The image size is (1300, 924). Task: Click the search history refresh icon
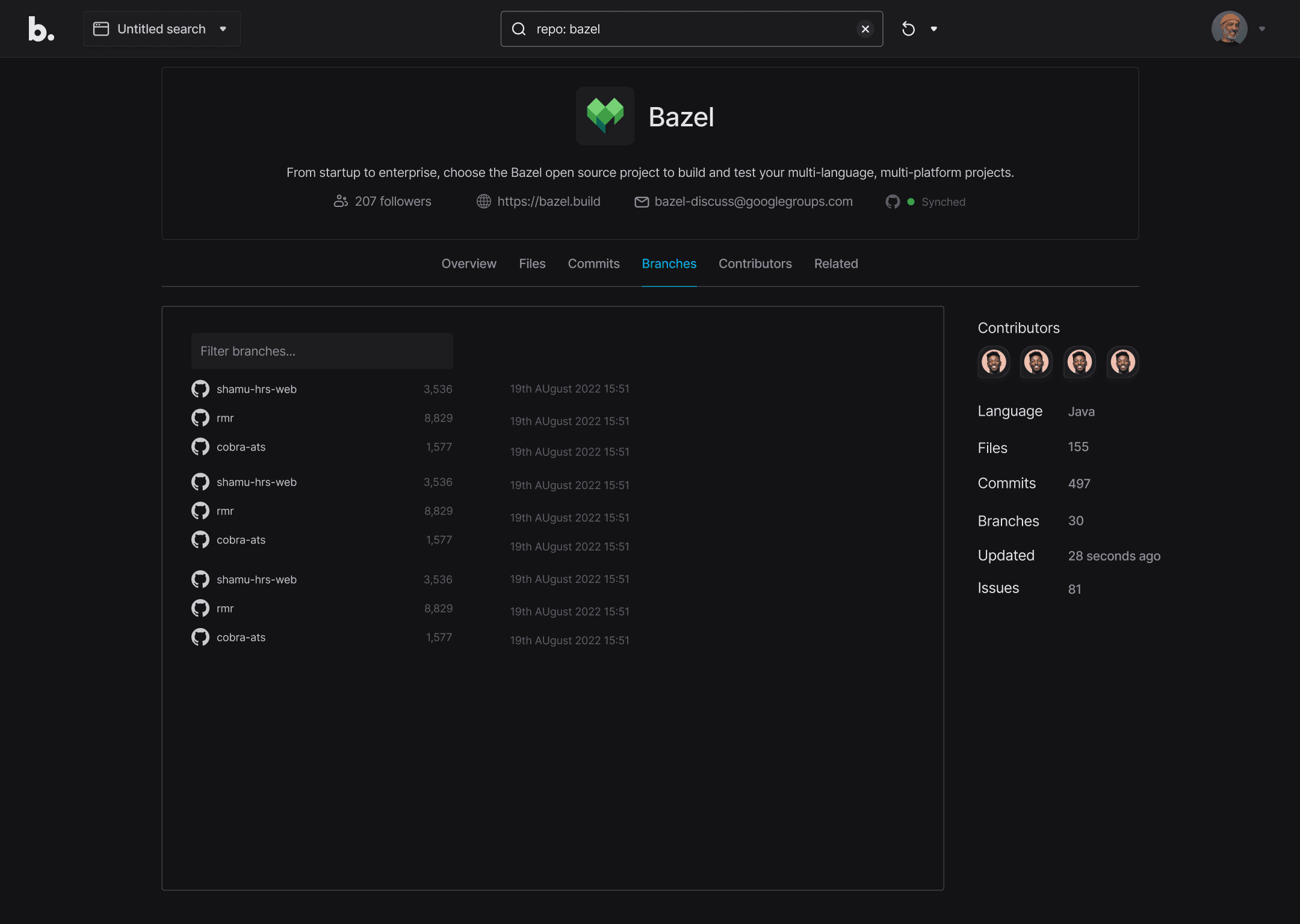point(908,29)
